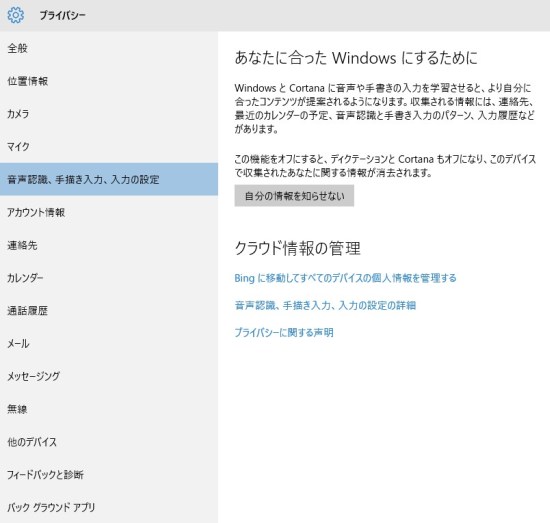Screen dimensions: 550x523
Task: Open the Bing personal info management link
Action: (346, 278)
